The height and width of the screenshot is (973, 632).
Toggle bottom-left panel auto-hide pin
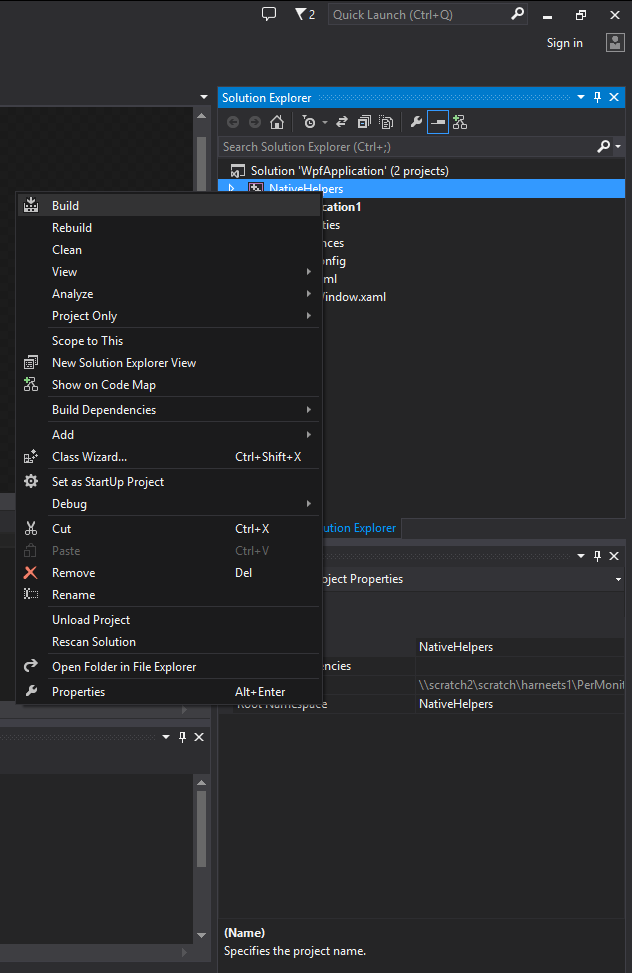[x=183, y=737]
